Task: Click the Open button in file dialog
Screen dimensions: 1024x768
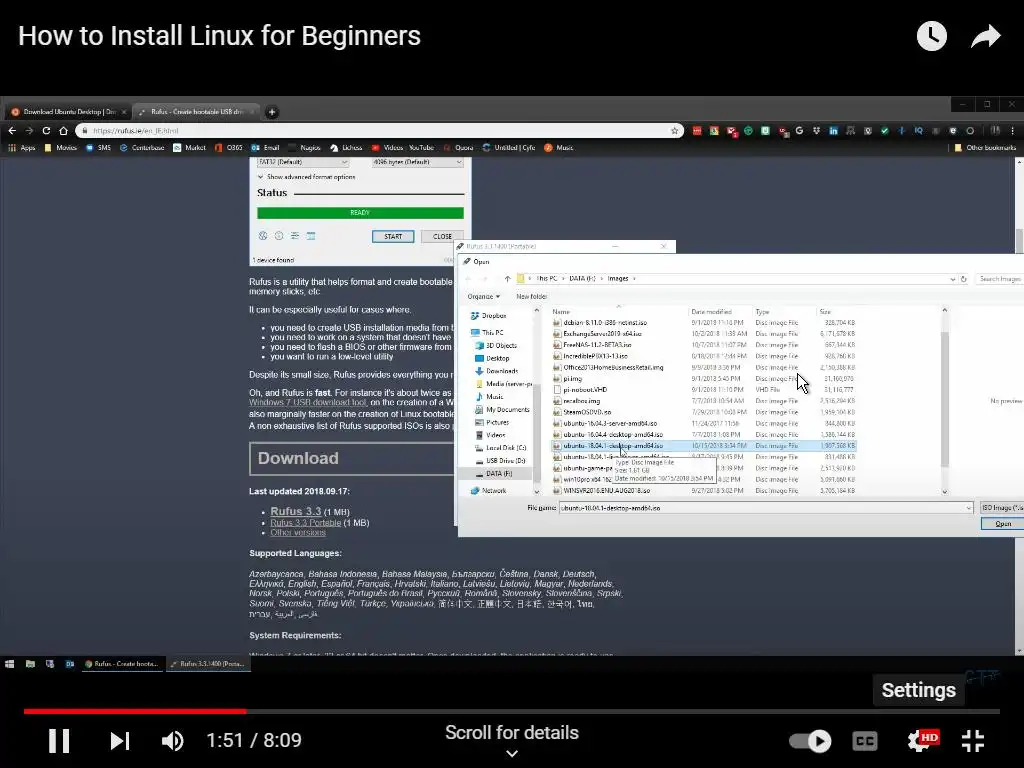Action: (x=1002, y=524)
